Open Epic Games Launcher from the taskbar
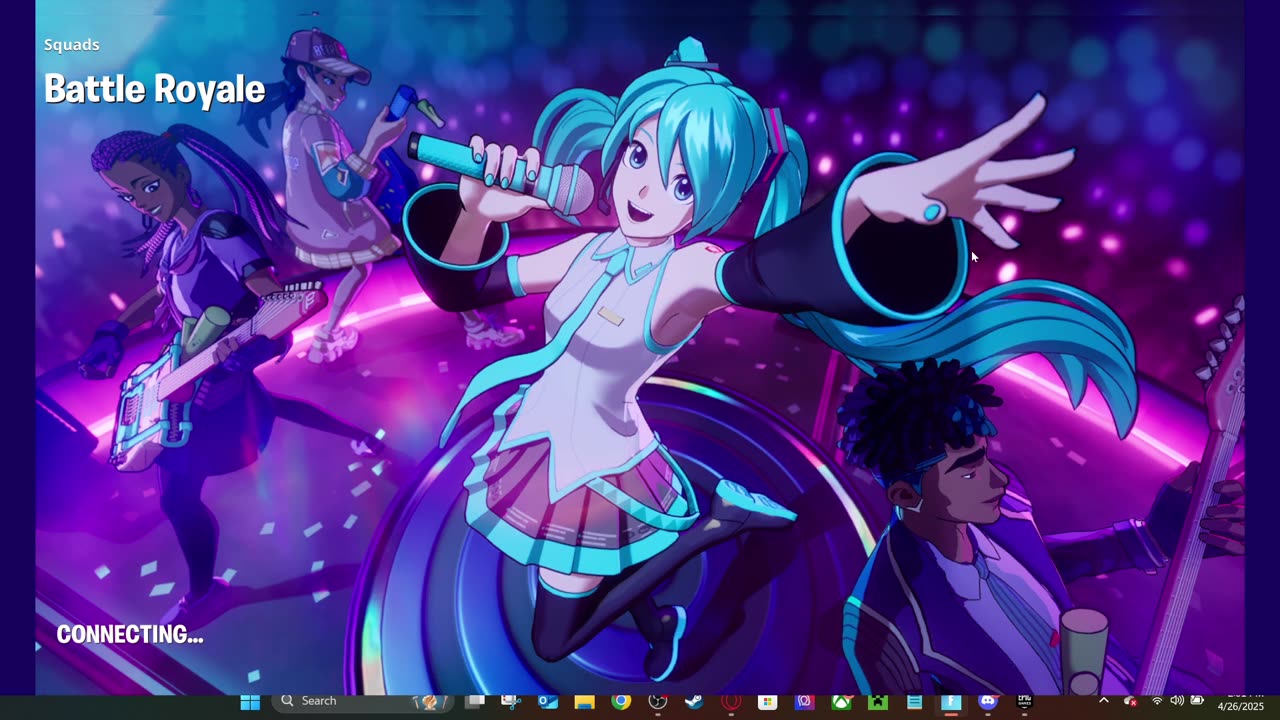 pos(1024,702)
